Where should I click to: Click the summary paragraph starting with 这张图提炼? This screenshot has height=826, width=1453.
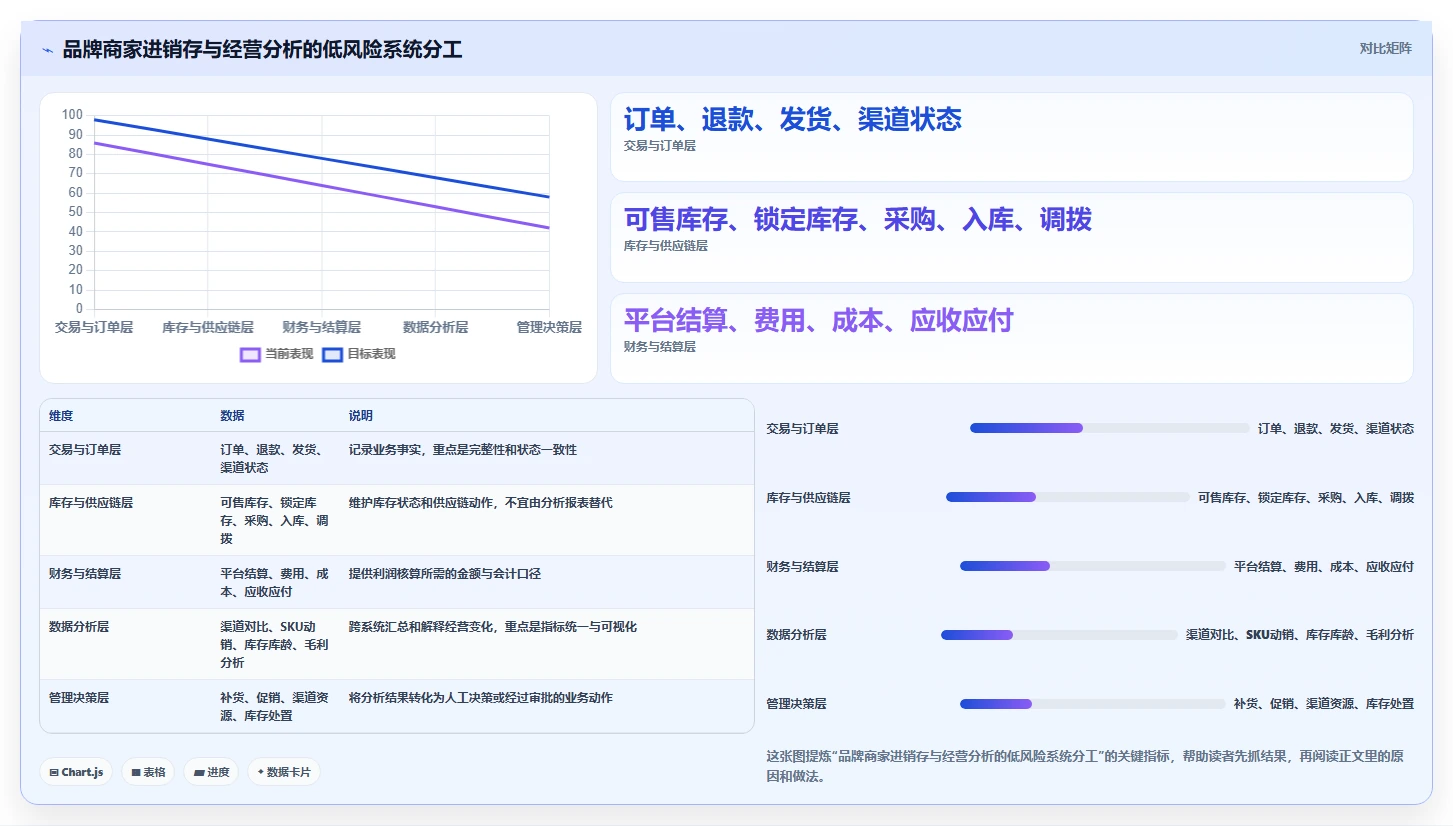(1085, 766)
